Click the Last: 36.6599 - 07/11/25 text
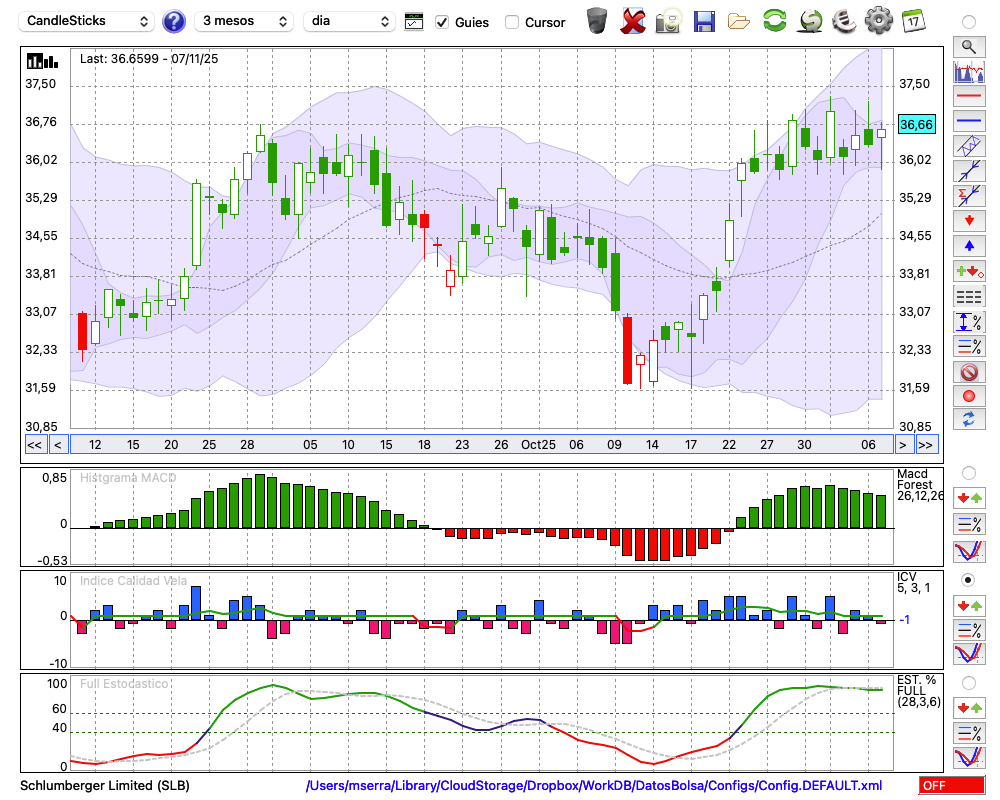Image resolution: width=1000 pixels, height=800 pixels. [149, 59]
